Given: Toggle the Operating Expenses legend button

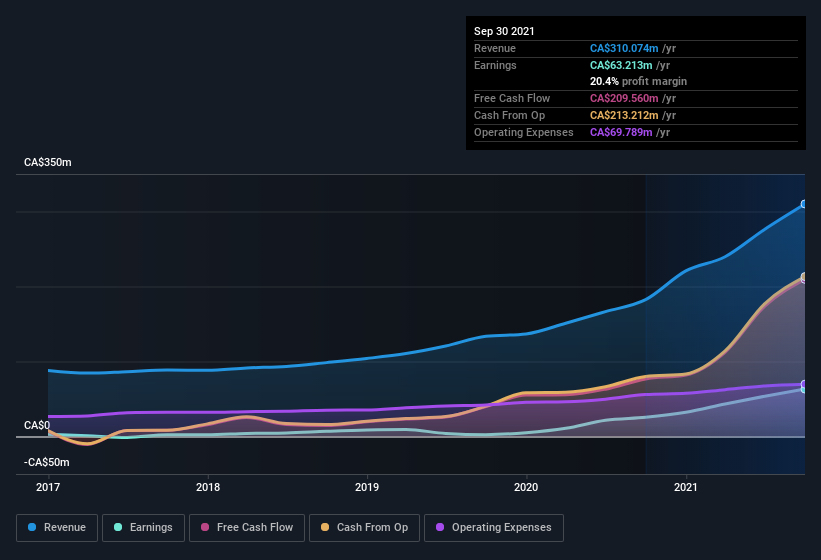Looking at the screenshot, I should pos(494,528).
